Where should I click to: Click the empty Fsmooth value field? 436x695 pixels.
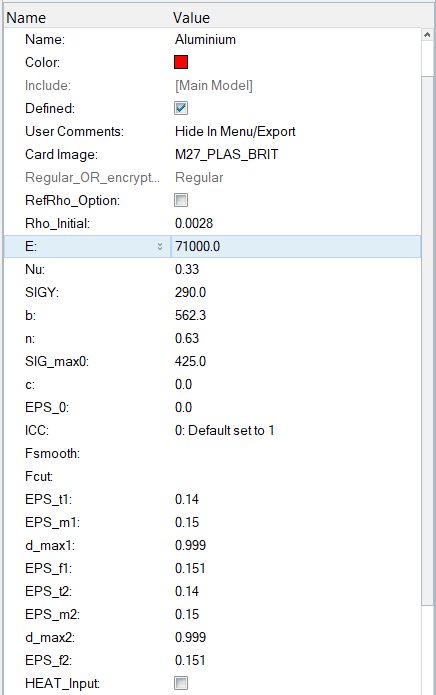[x=296, y=453]
